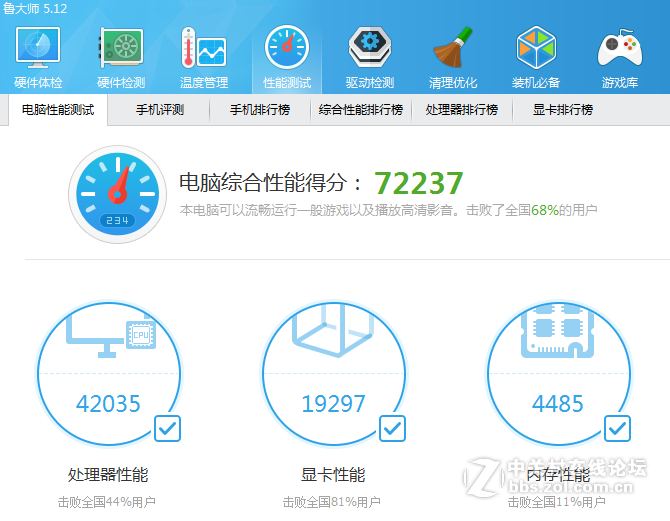Open 驱动检测 driver gear icon

point(370,47)
